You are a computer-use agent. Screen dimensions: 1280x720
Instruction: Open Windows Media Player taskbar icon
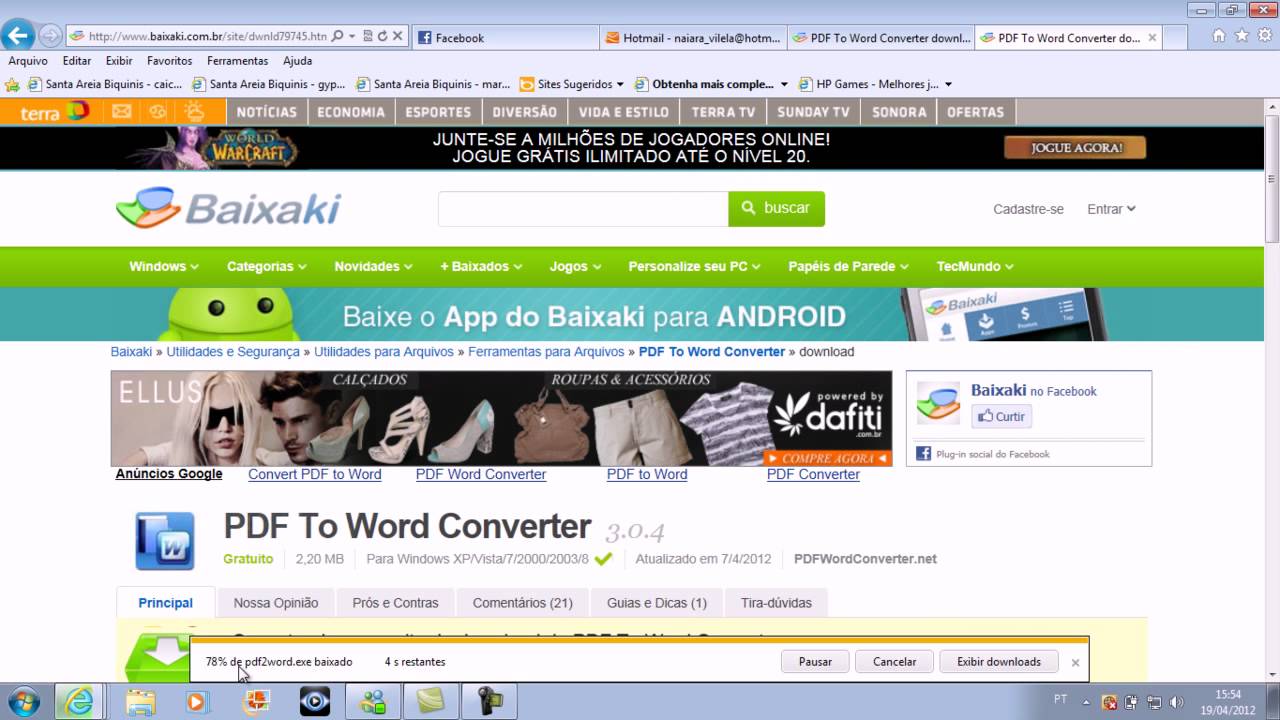tap(196, 701)
